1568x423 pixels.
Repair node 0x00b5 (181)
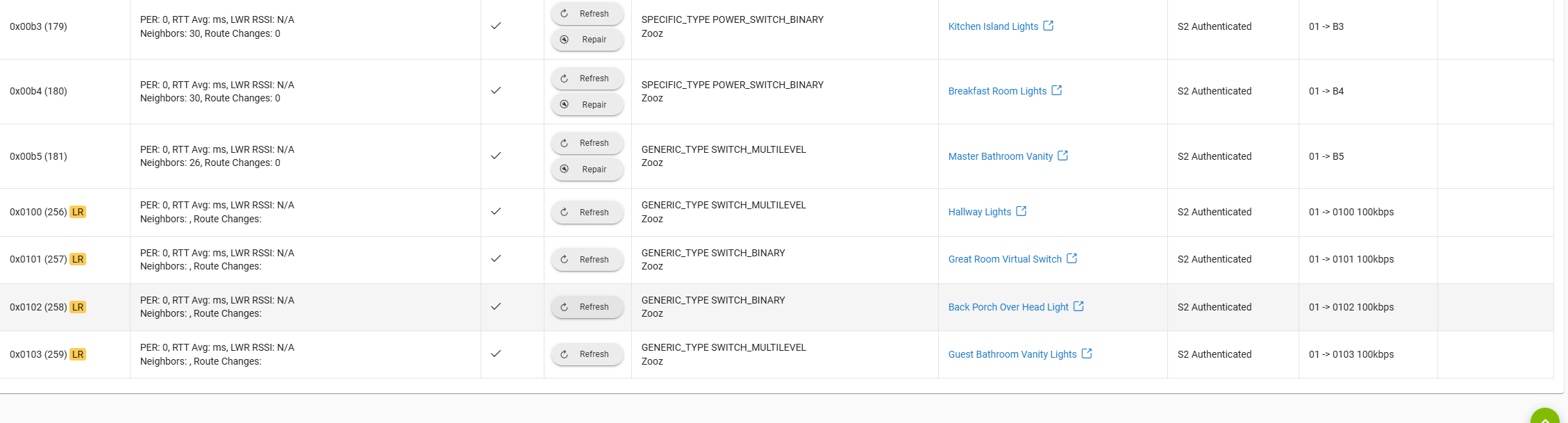[x=587, y=169]
